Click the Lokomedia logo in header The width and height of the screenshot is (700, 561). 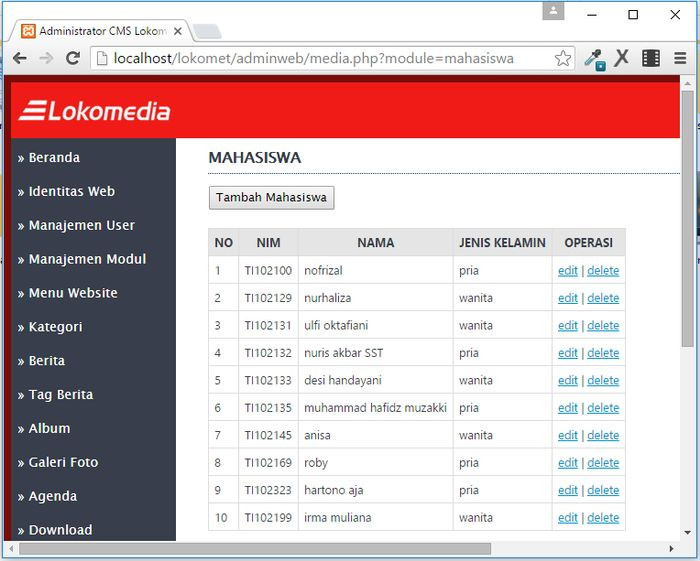point(94,111)
